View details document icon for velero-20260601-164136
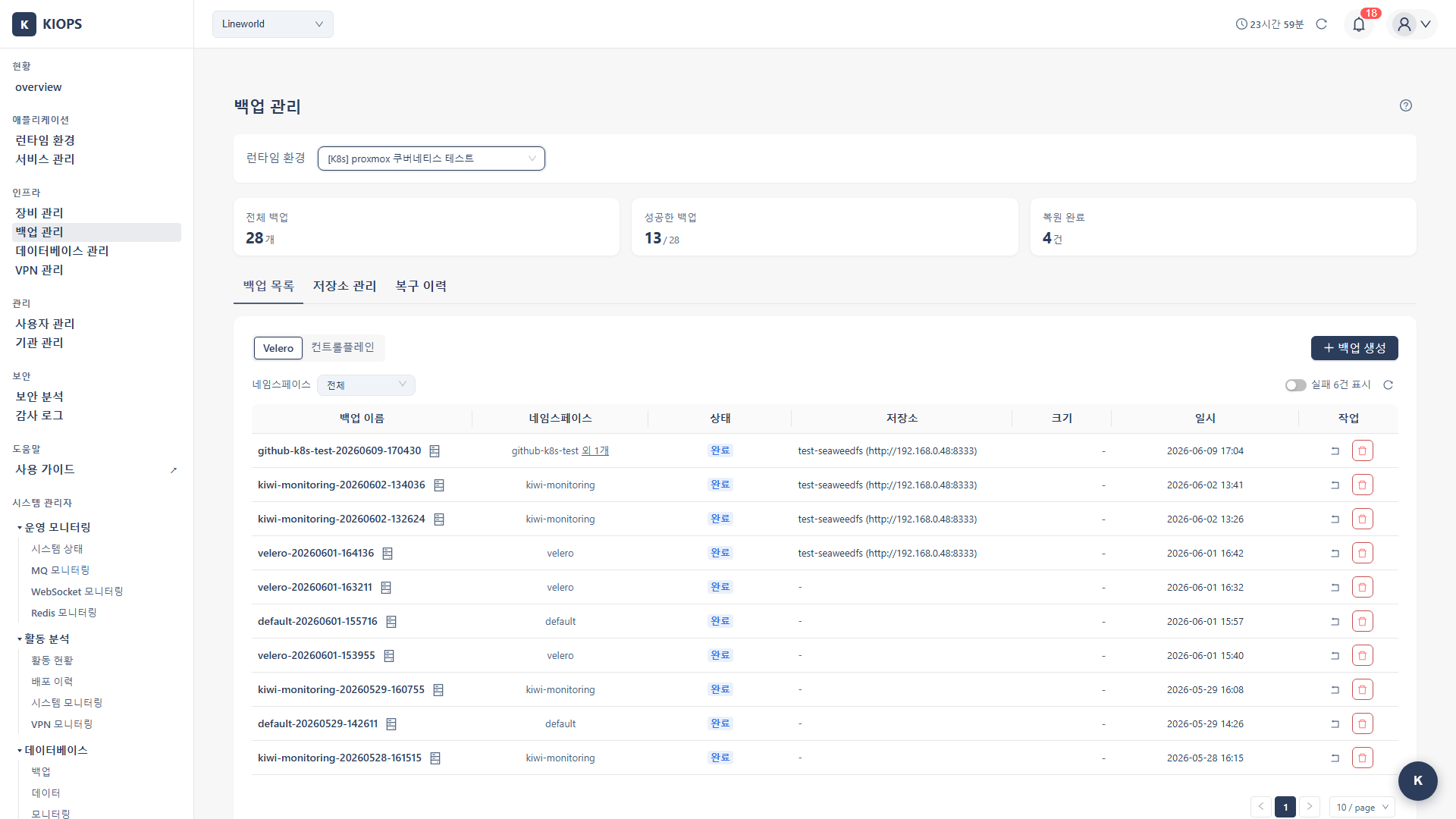1456x819 pixels. [x=388, y=554]
